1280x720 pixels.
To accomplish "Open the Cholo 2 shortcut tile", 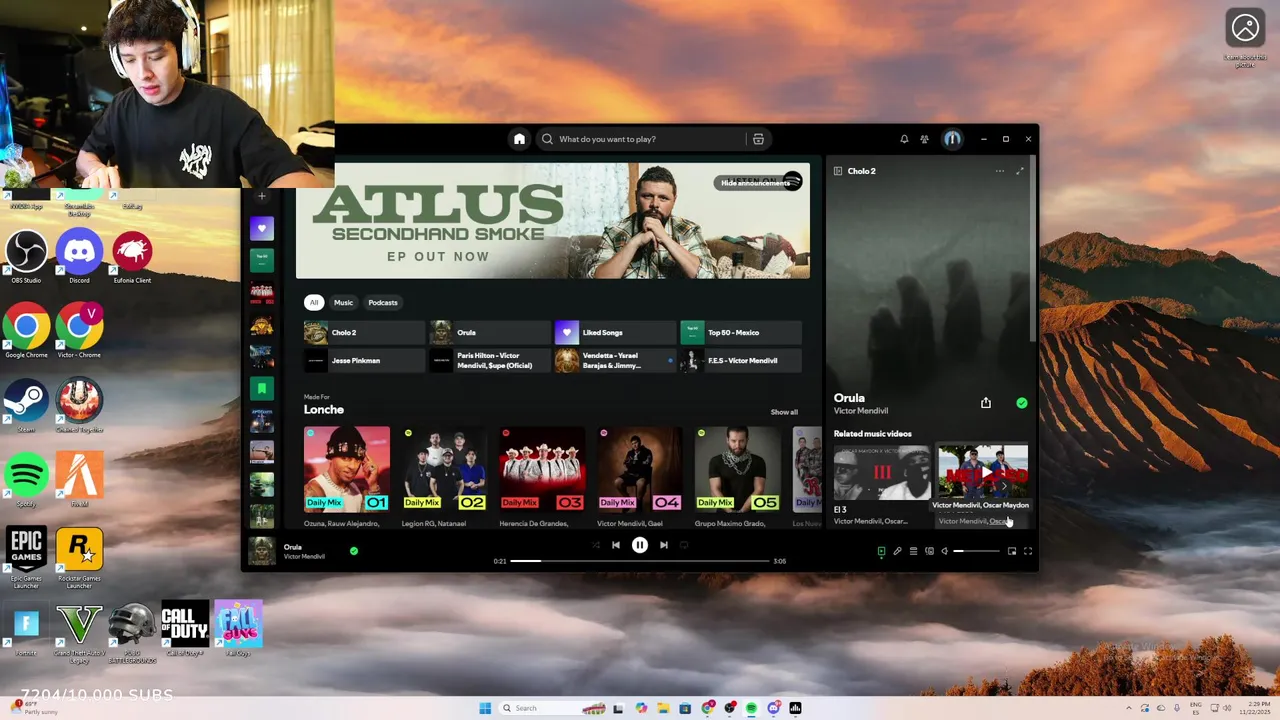I will [x=364, y=332].
